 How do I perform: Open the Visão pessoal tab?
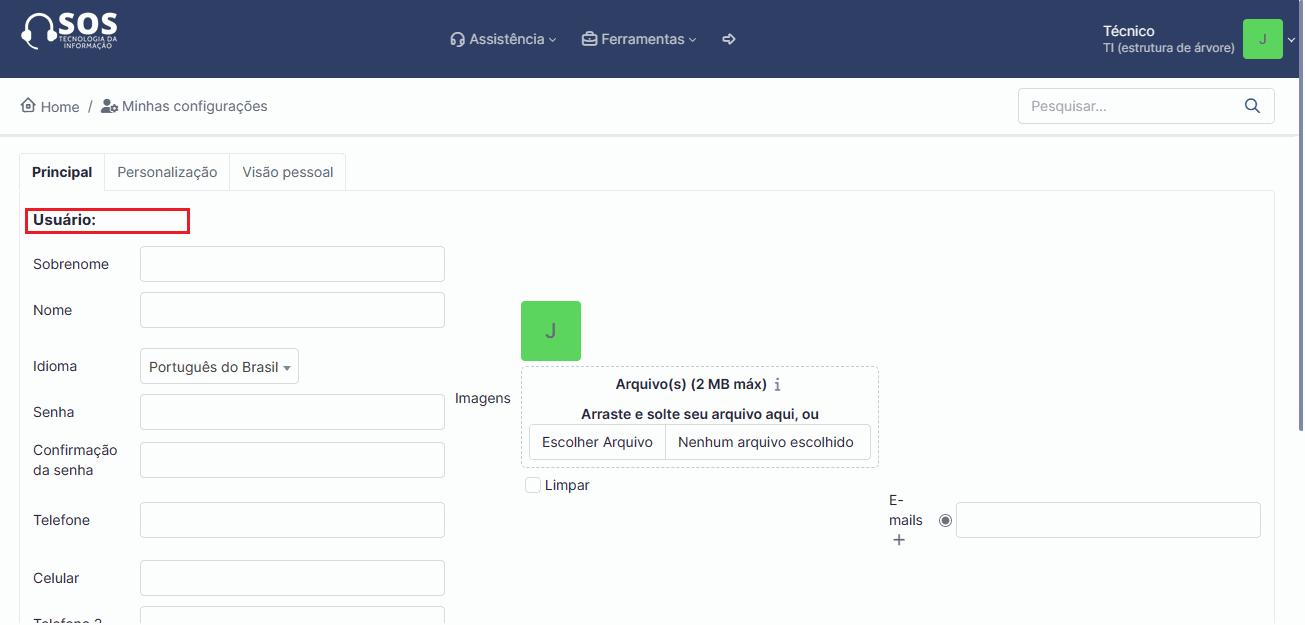coord(287,172)
